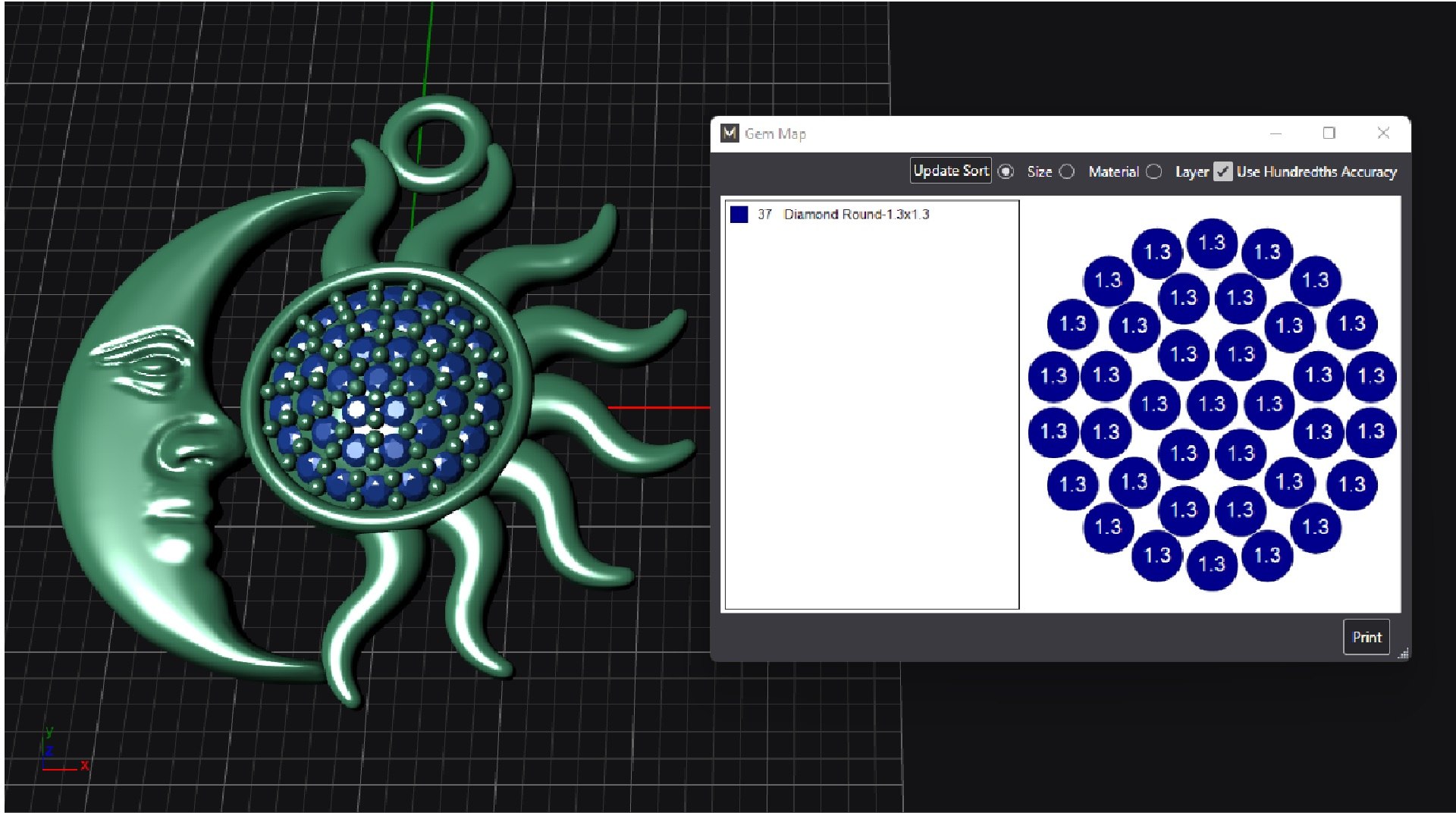Click the center 1.3 gem in the map

[x=1212, y=404]
